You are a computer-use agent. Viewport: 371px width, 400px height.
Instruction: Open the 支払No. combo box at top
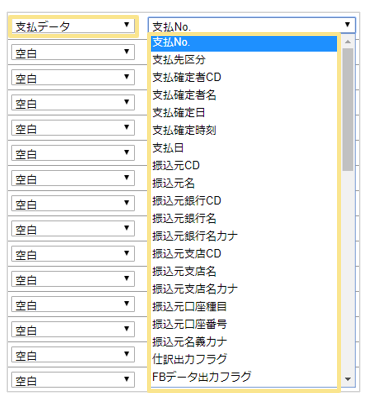pyautogui.click(x=252, y=25)
